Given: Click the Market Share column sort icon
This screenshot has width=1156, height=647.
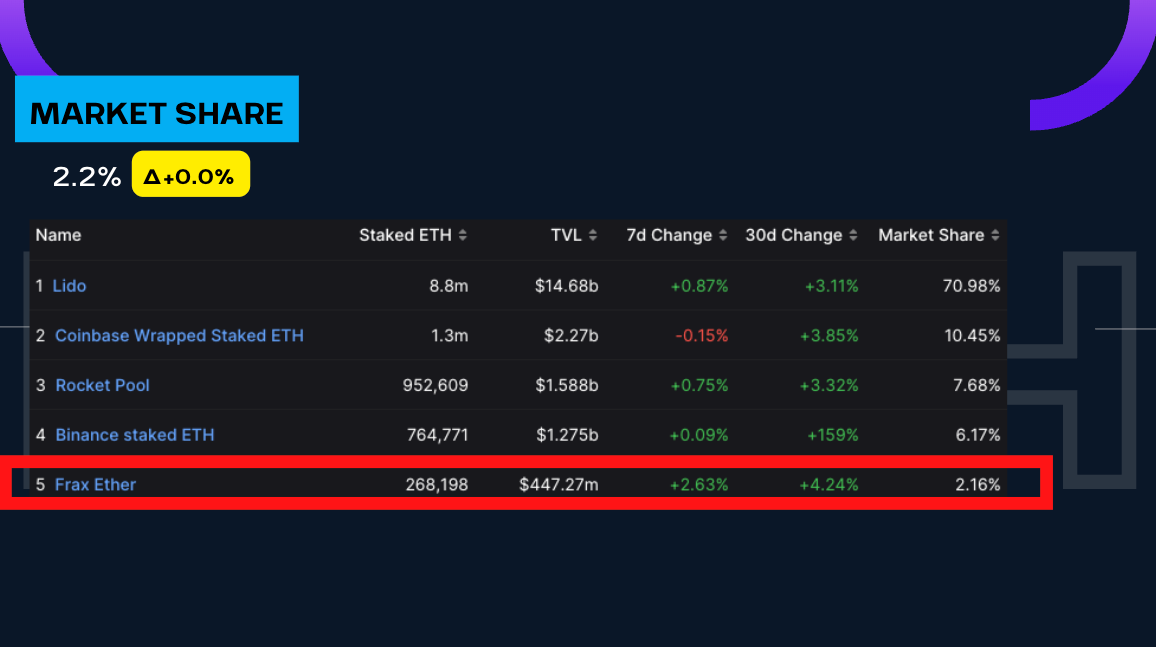Looking at the screenshot, I should coord(995,236).
